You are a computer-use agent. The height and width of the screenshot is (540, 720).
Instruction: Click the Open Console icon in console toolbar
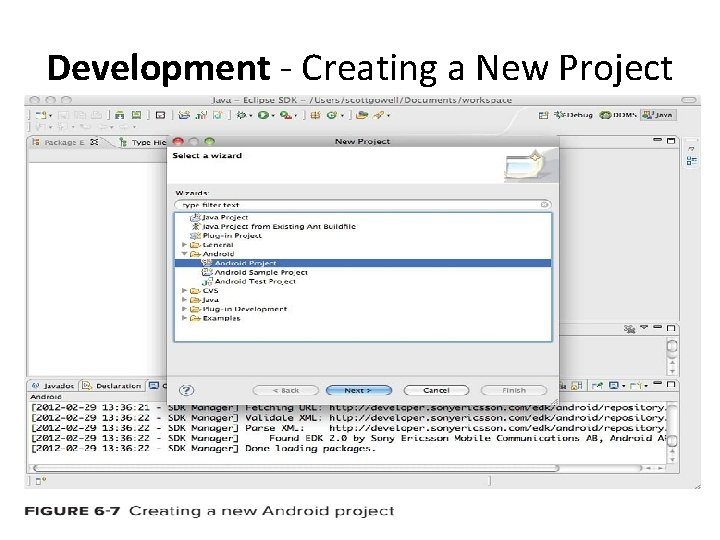click(x=636, y=386)
